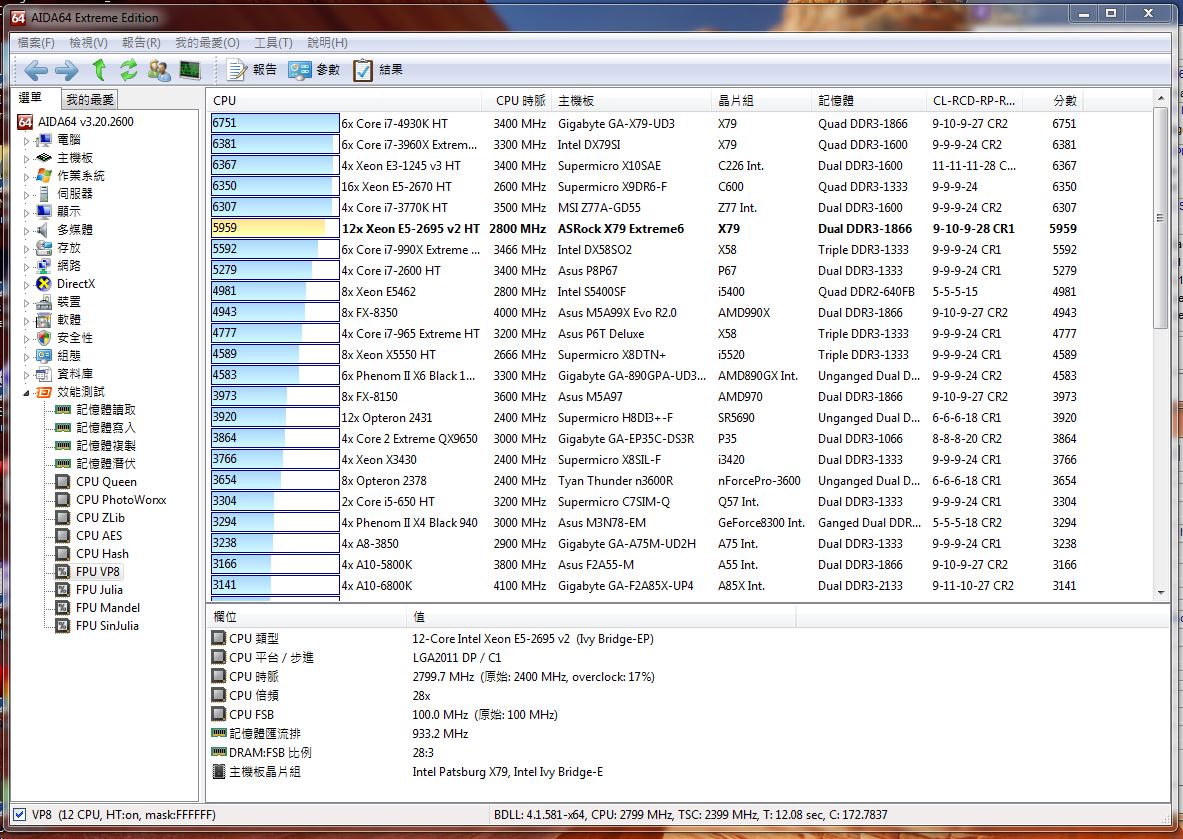This screenshot has width=1183, height=839.
Task: Expand the 組態 tree node arrow
Action: 26,357
